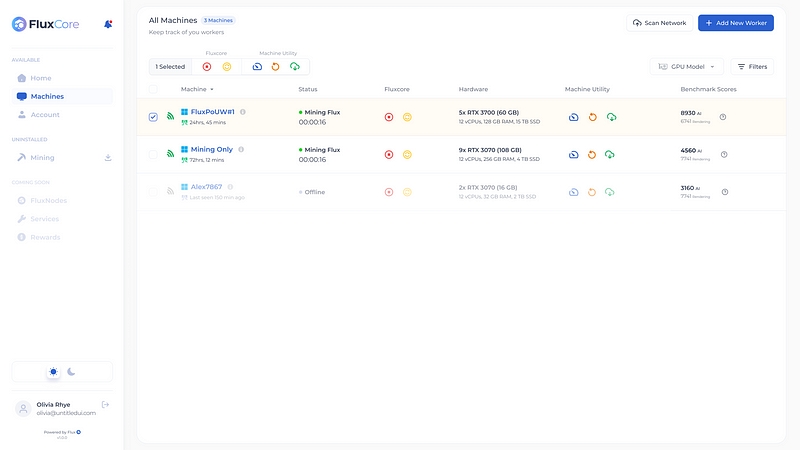800x450 pixels.
Task: Click the red stop Fluxcore icon in bulk toolbar
Action: pos(207,67)
